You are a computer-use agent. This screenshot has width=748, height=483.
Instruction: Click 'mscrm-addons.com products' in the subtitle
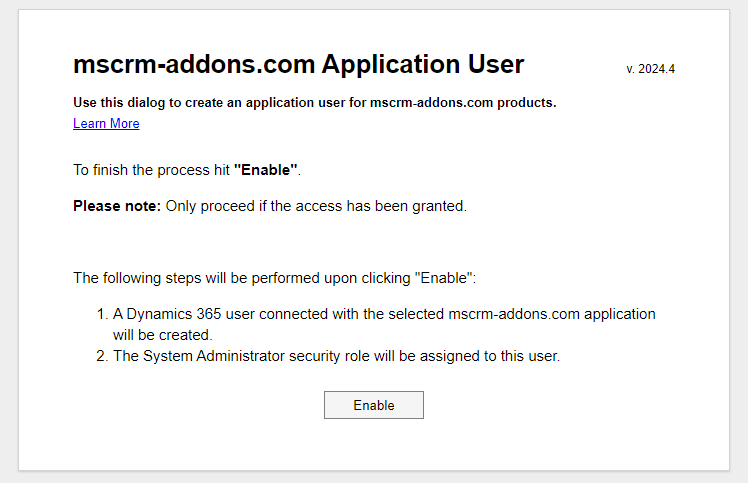(x=462, y=103)
